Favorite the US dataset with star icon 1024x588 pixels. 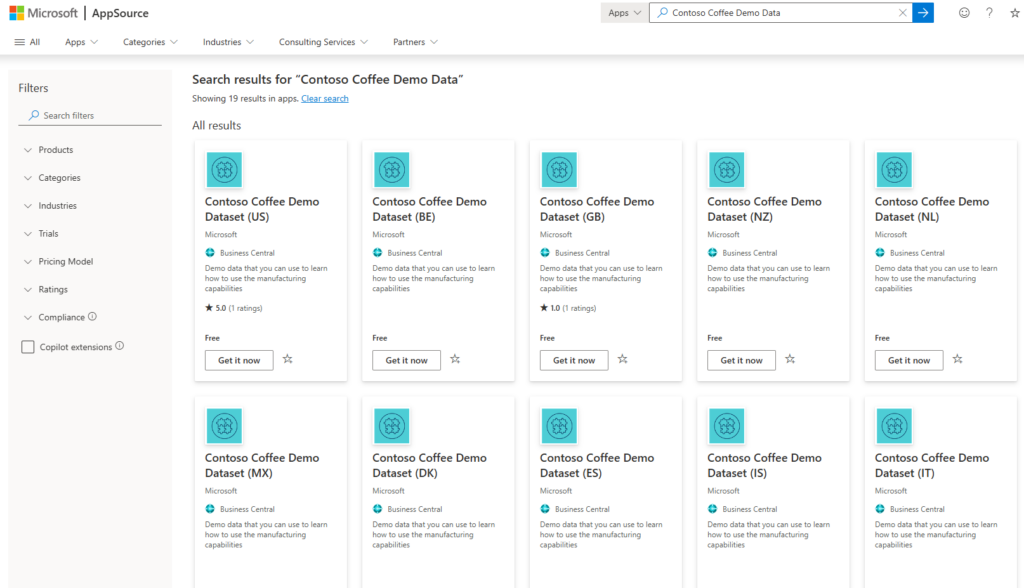click(287, 359)
